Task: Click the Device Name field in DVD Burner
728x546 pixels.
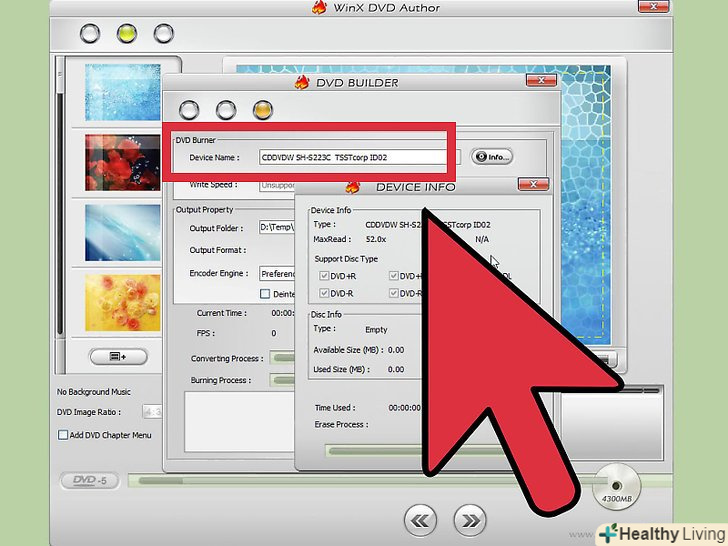Action: click(359, 157)
